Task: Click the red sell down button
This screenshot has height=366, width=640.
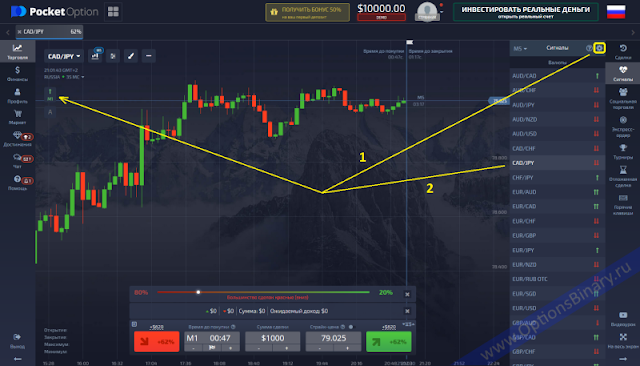Action: [157, 342]
